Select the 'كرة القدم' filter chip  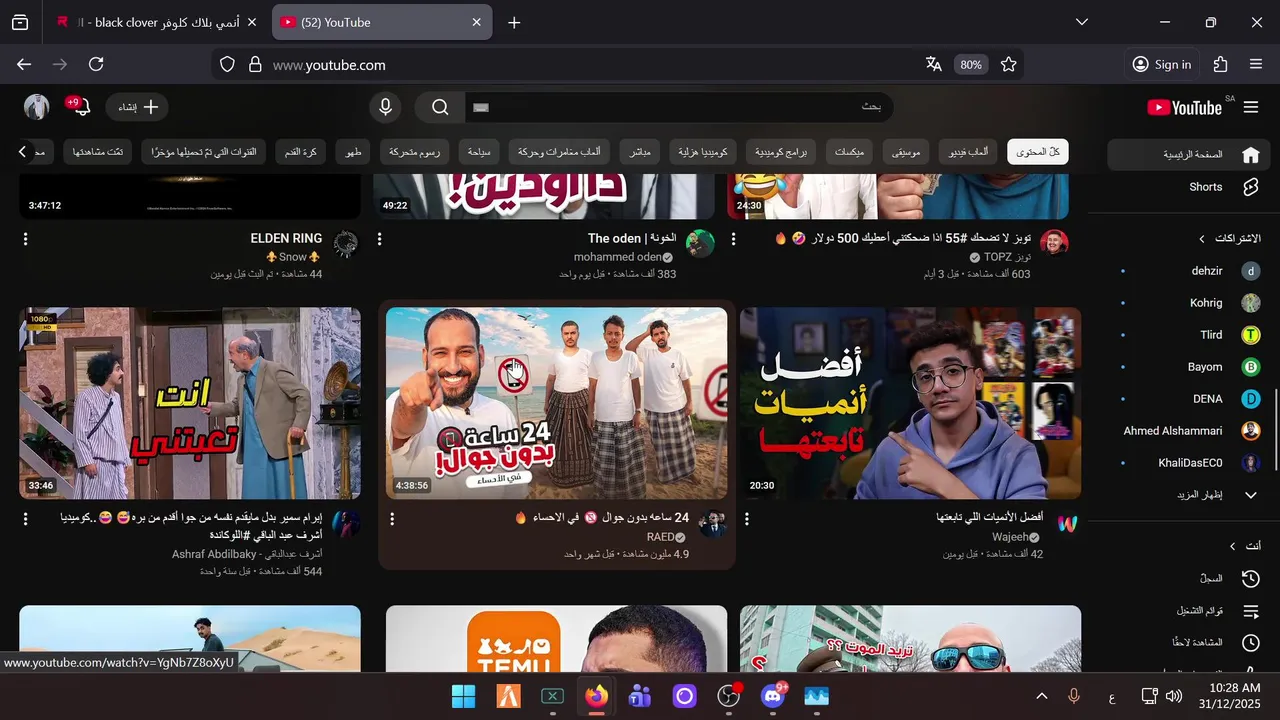pos(300,152)
